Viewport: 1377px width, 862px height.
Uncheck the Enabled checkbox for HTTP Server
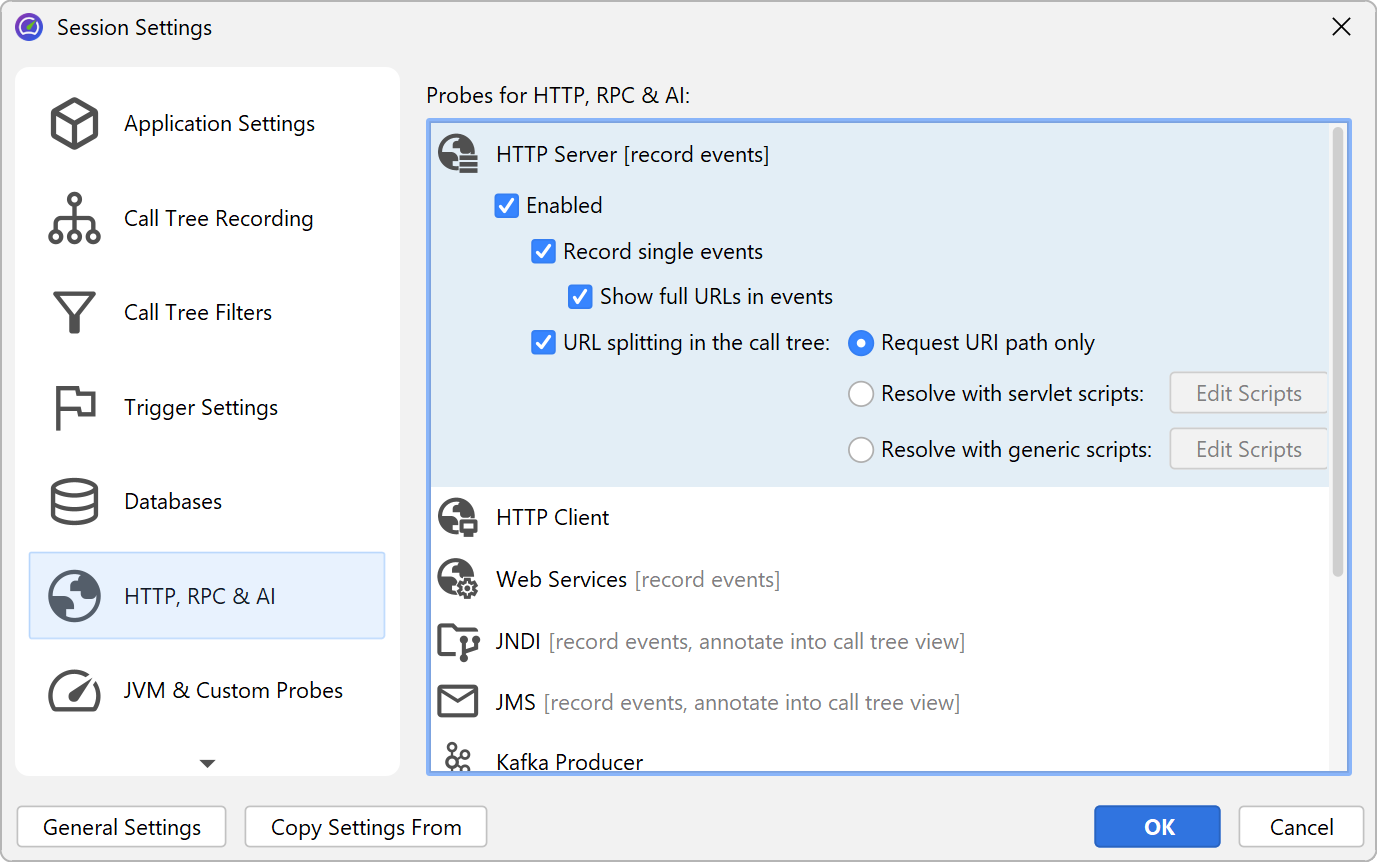click(x=507, y=206)
